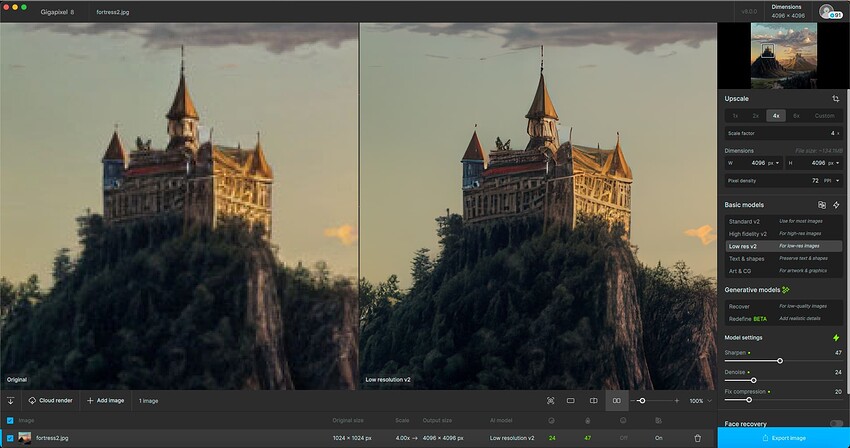Adjust the Sharpen slider handle
Screen dimensions: 850x448
[x=780, y=361]
